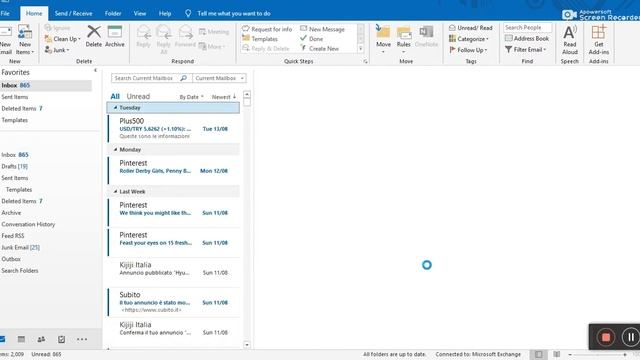640x360 pixels.
Task: Open the Address Book
Action: pos(527,38)
